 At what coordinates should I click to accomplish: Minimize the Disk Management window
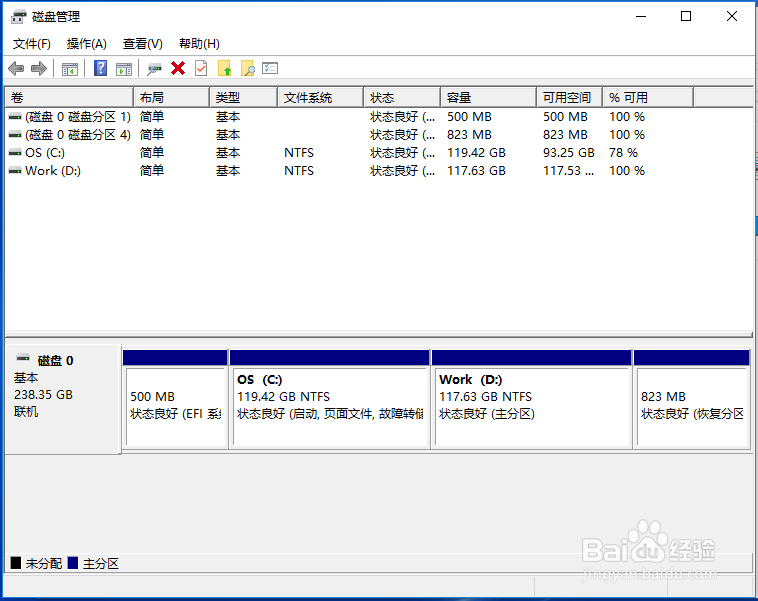tap(641, 16)
